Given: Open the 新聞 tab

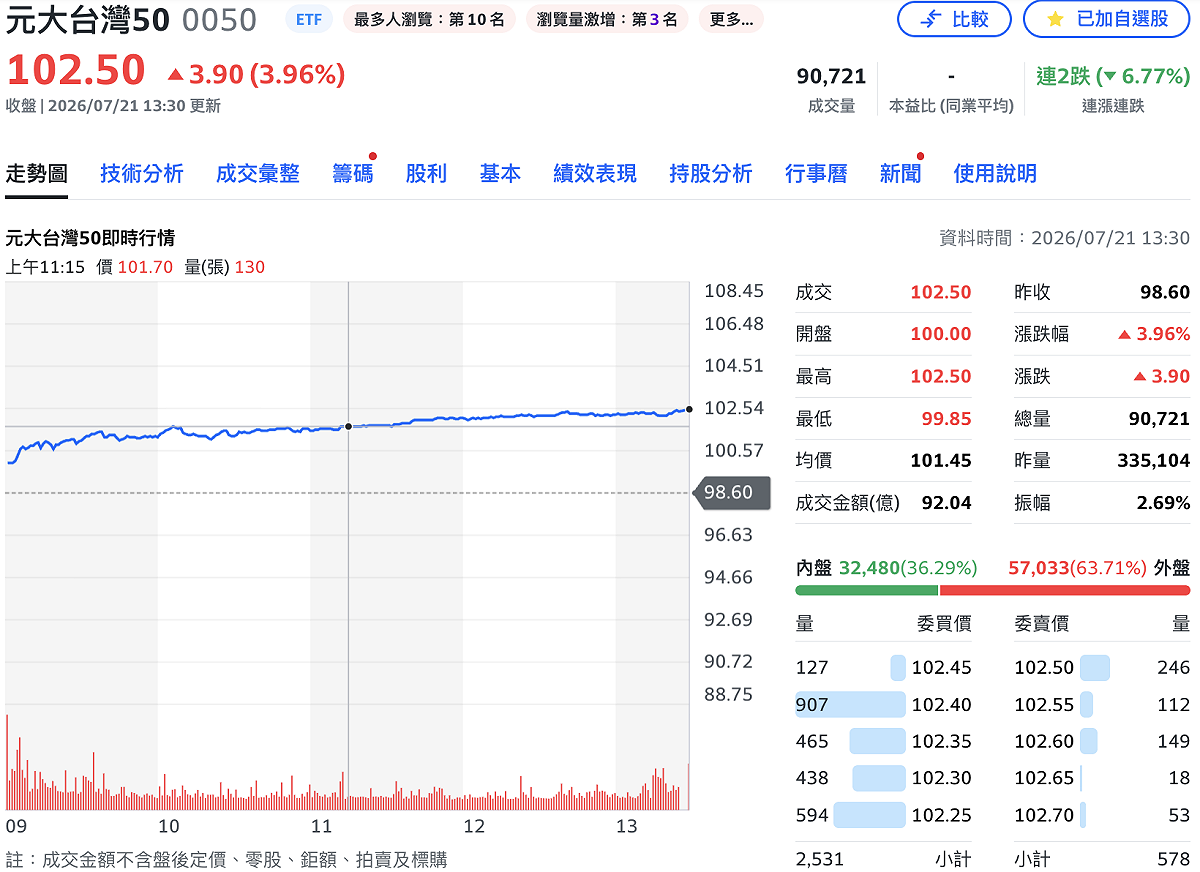Looking at the screenshot, I should [x=900, y=173].
